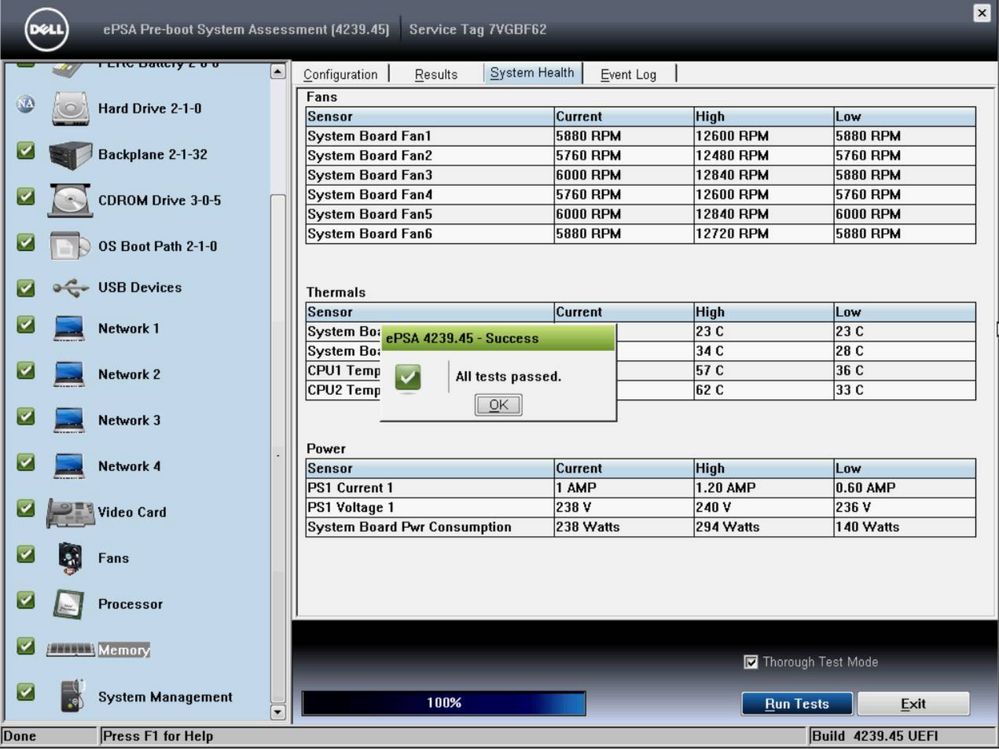Select the Hard Drive 2-1-0 icon
Viewport: 999px width, 749px height.
coord(71,108)
